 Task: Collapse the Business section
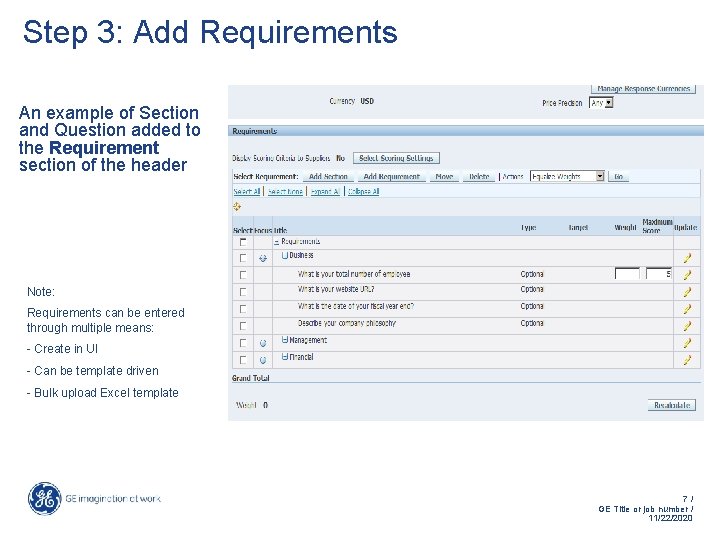point(285,255)
